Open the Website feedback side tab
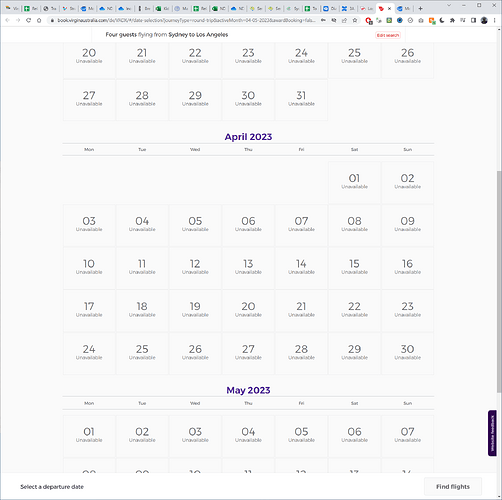502x500 pixels. coord(492,433)
